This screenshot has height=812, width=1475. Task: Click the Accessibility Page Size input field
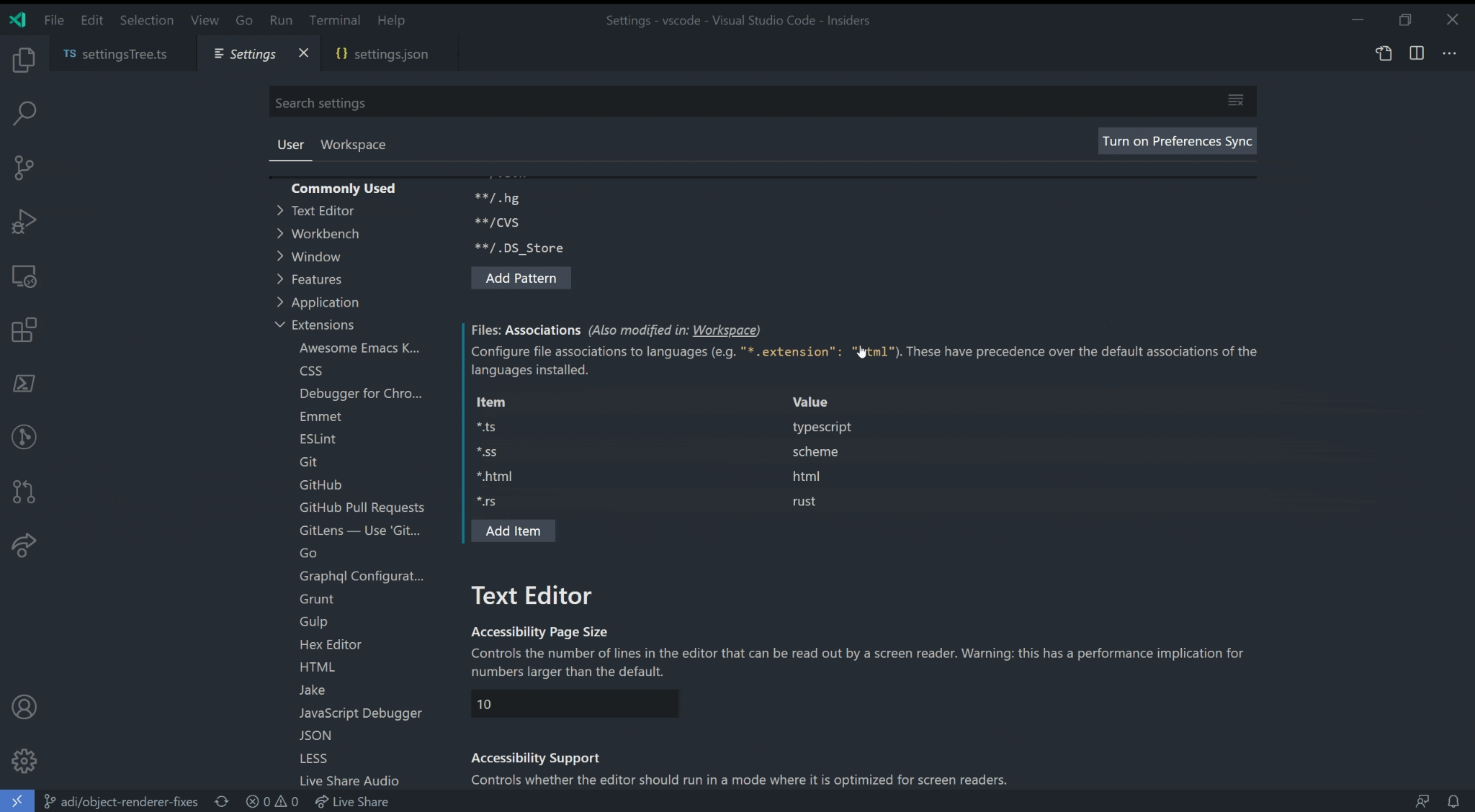pyautogui.click(x=574, y=703)
